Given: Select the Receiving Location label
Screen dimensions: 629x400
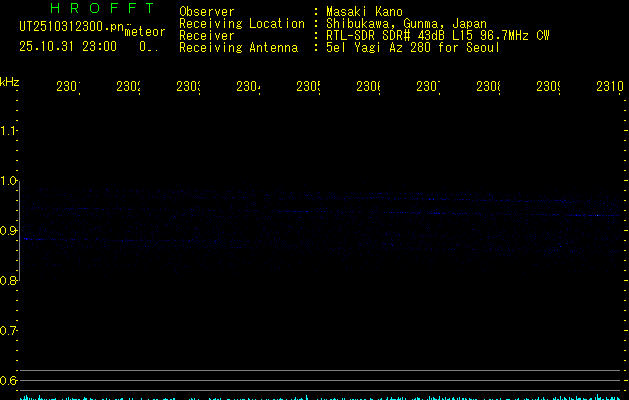Looking at the screenshot, I should click(241, 23).
